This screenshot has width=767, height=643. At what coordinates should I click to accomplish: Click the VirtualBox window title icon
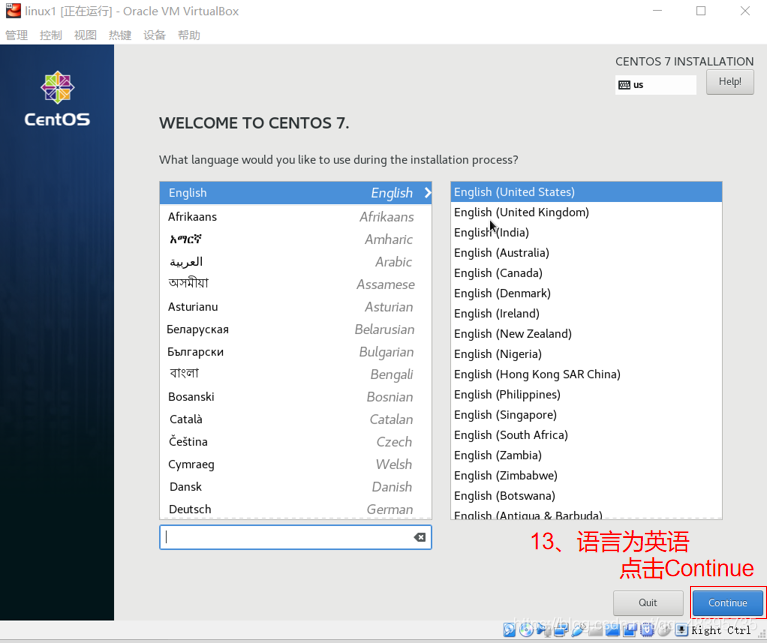13,11
